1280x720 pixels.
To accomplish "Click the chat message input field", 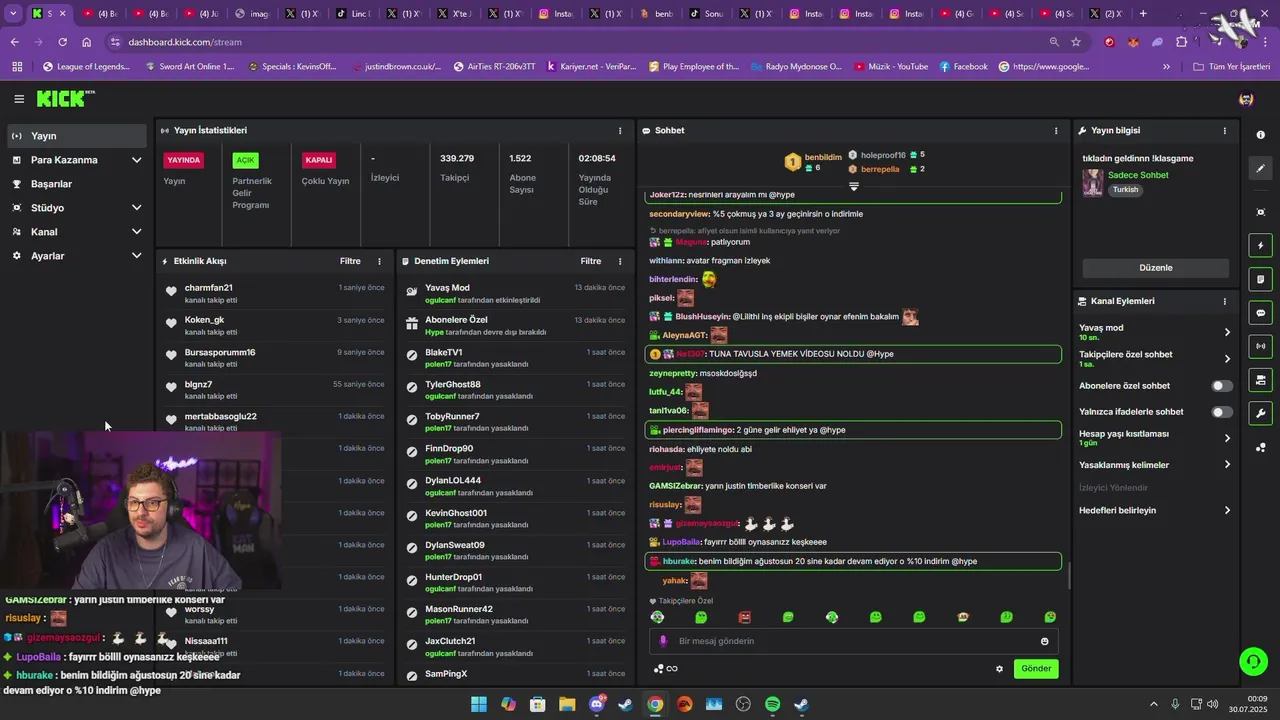I will (856, 641).
